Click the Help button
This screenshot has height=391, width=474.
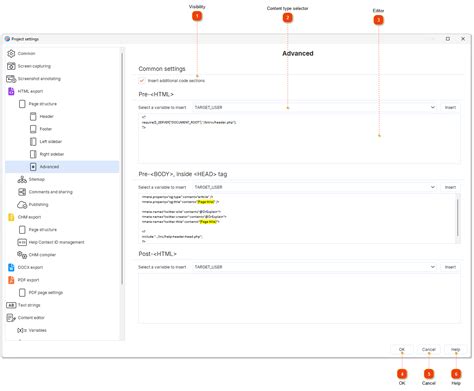[456, 349]
